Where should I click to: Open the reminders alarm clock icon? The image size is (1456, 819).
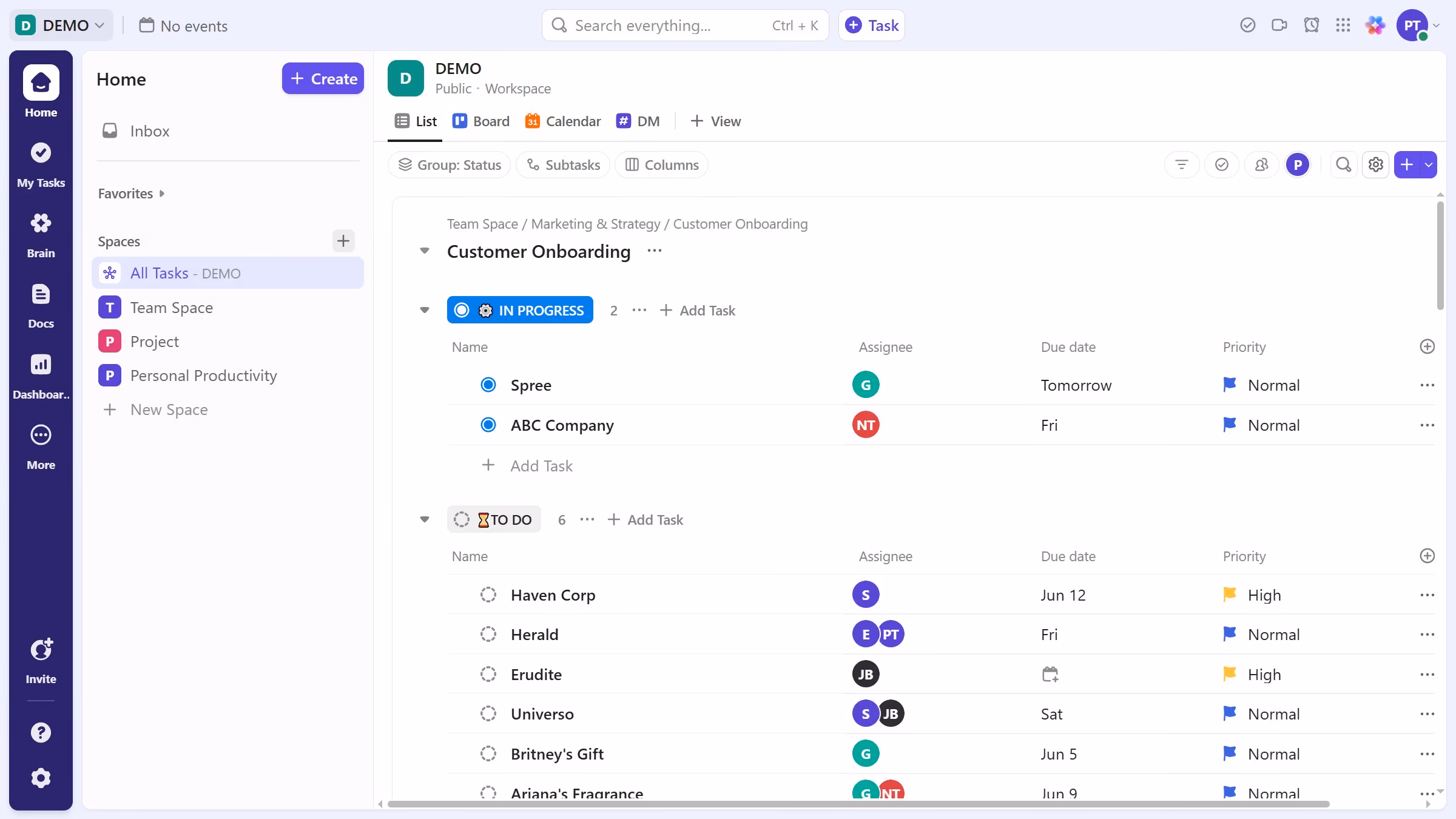1311,25
